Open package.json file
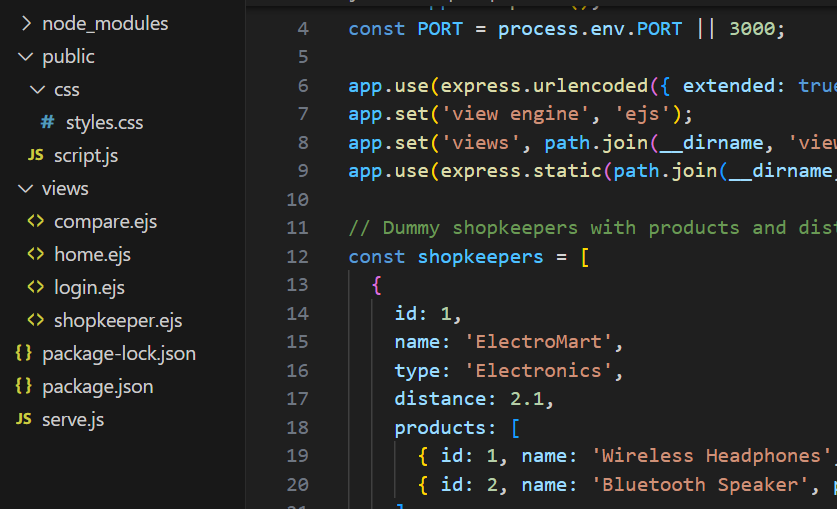This screenshot has height=509, width=837. click(98, 387)
